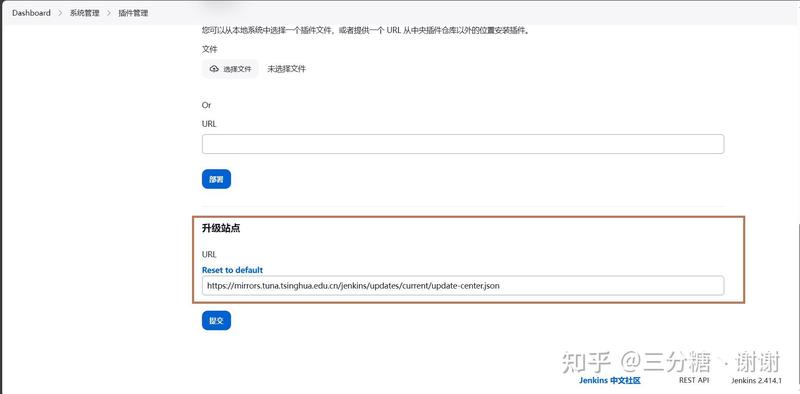Image resolution: width=800 pixels, height=394 pixels.
Task: Click the 升级站点 heading
Action: 221,228
